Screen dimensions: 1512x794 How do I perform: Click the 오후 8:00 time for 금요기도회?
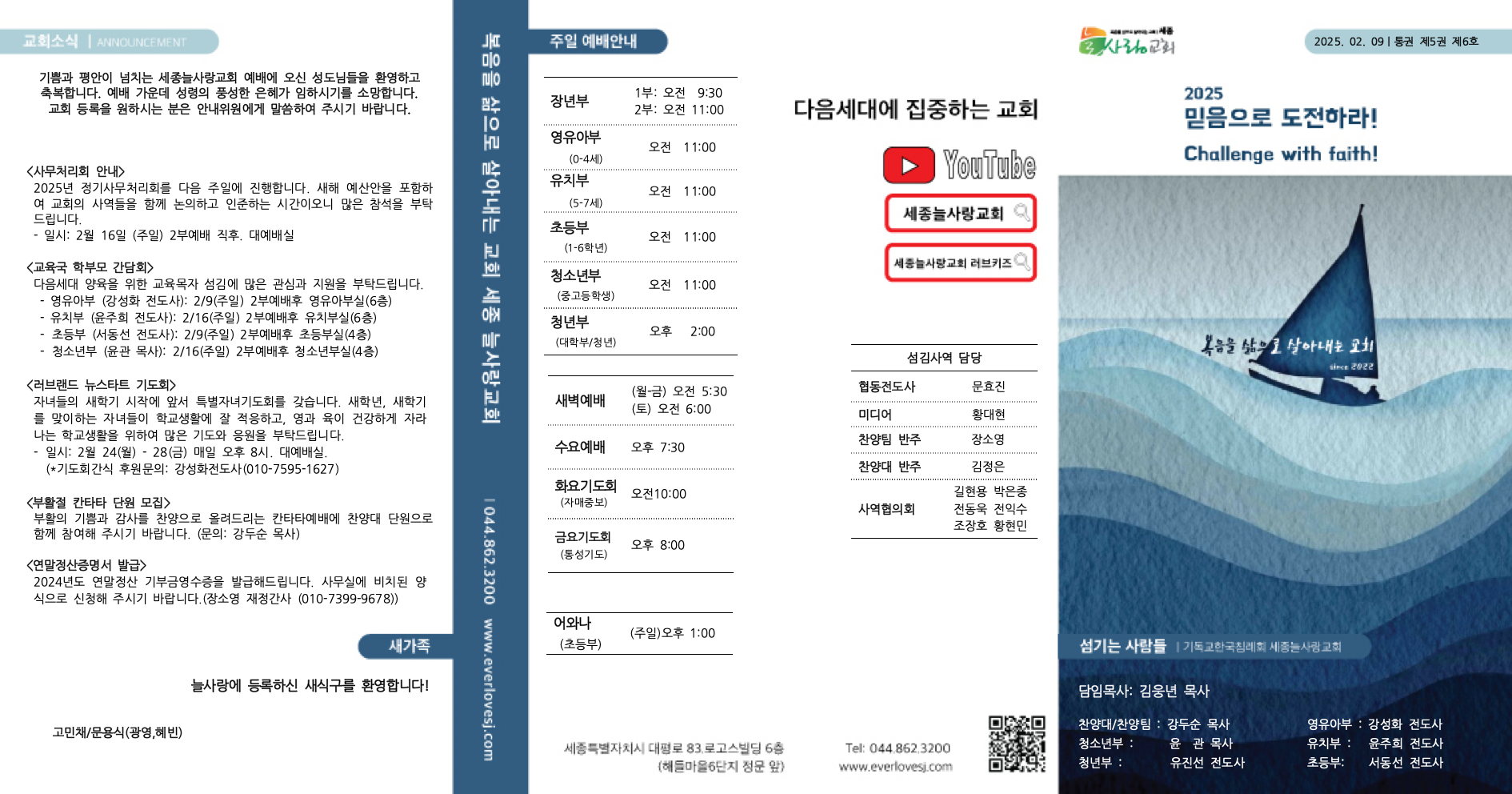tap(658, 545)
